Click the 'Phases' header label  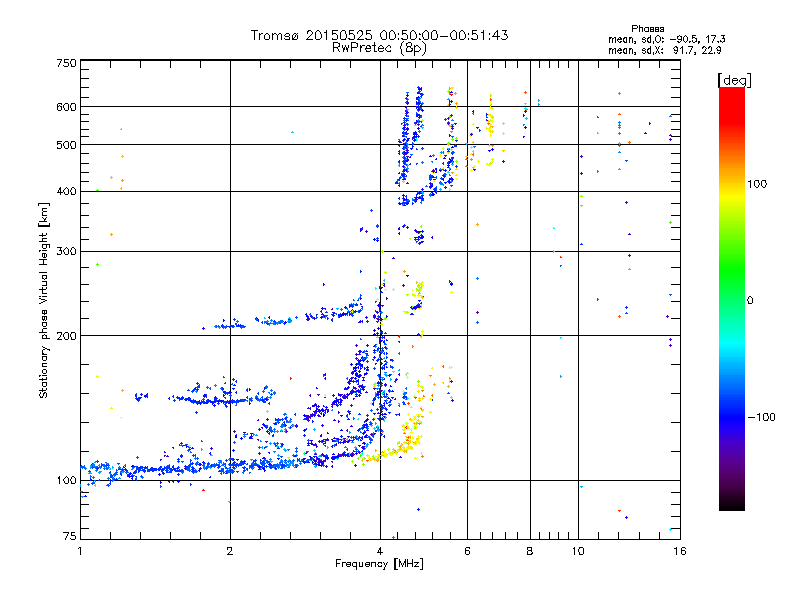(x=647, y=29)
